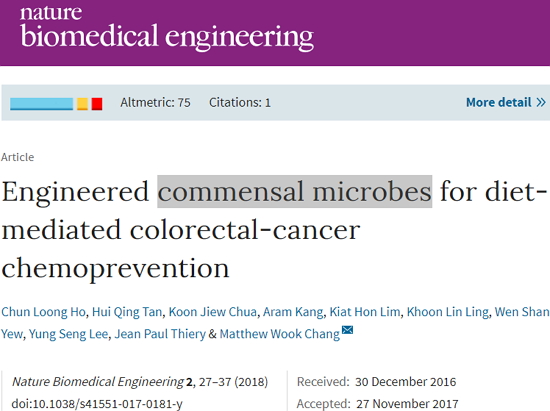Screen dimensions: 550x411
Task: Click corresponding author Matthew Wook Chang
Action: tap(280, 334)
